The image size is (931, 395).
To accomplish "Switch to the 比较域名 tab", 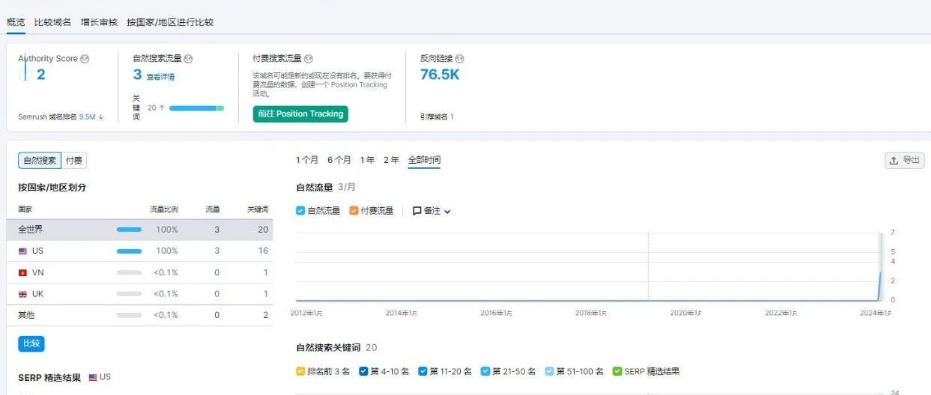I will (x=52, y=23).
